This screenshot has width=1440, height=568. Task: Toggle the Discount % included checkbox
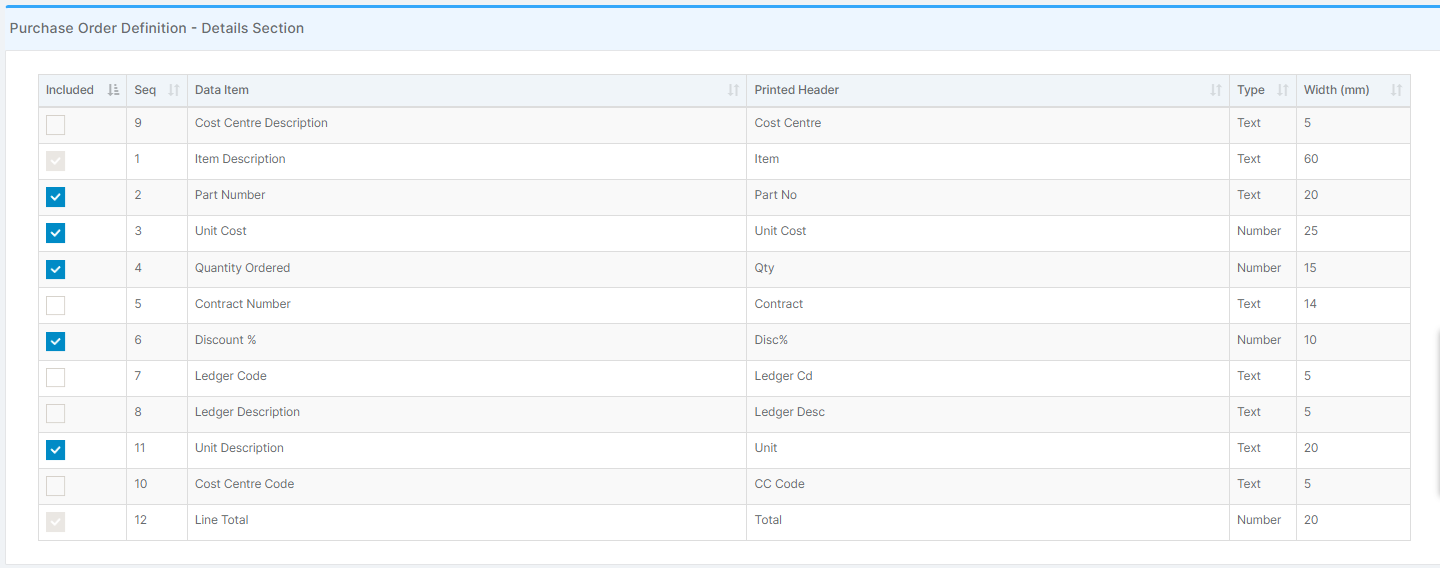pos(56,341)
